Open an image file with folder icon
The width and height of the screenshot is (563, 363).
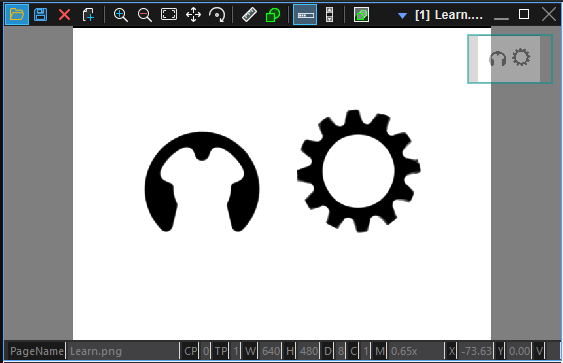(17, 15)
